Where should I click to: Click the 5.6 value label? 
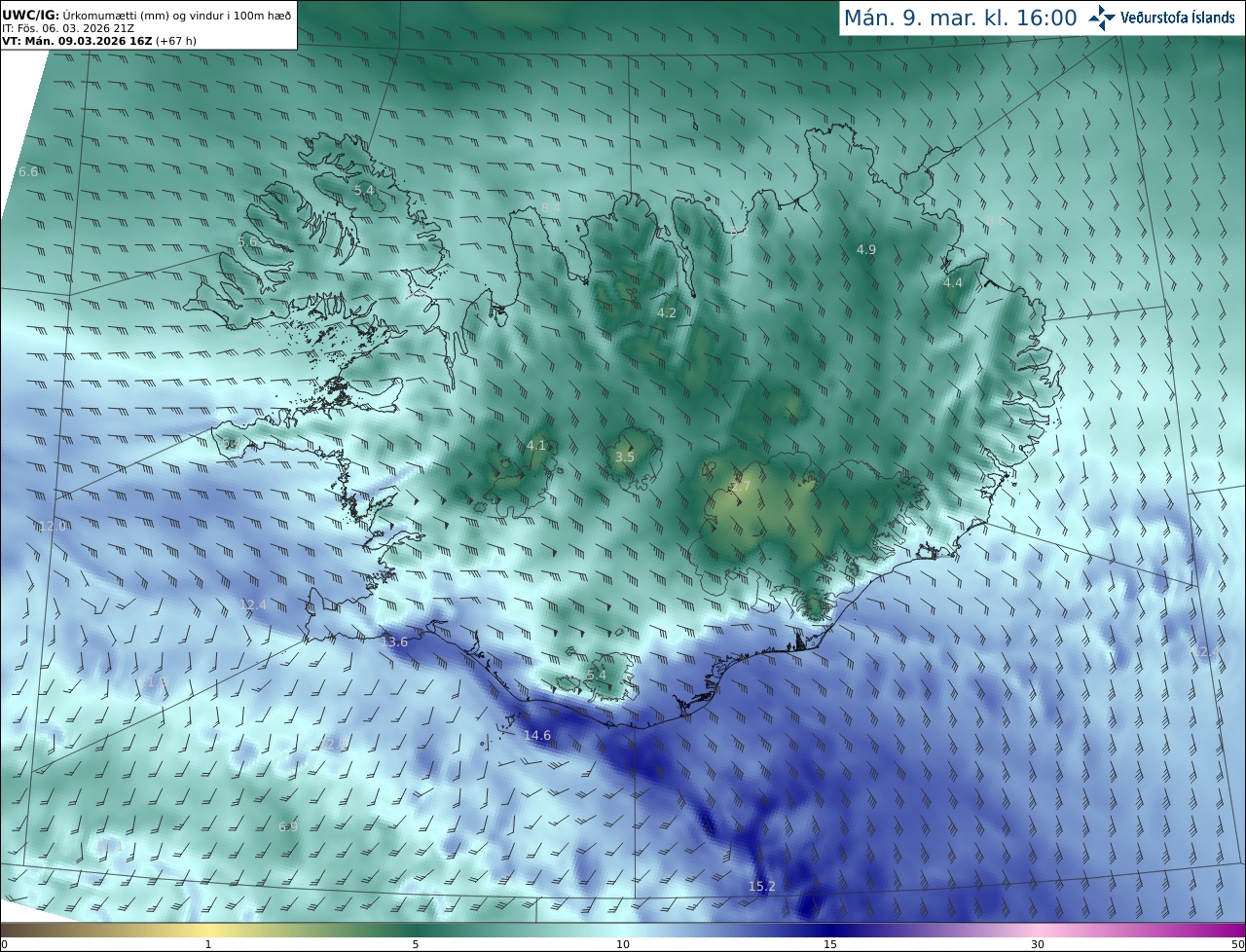(248, 241)
